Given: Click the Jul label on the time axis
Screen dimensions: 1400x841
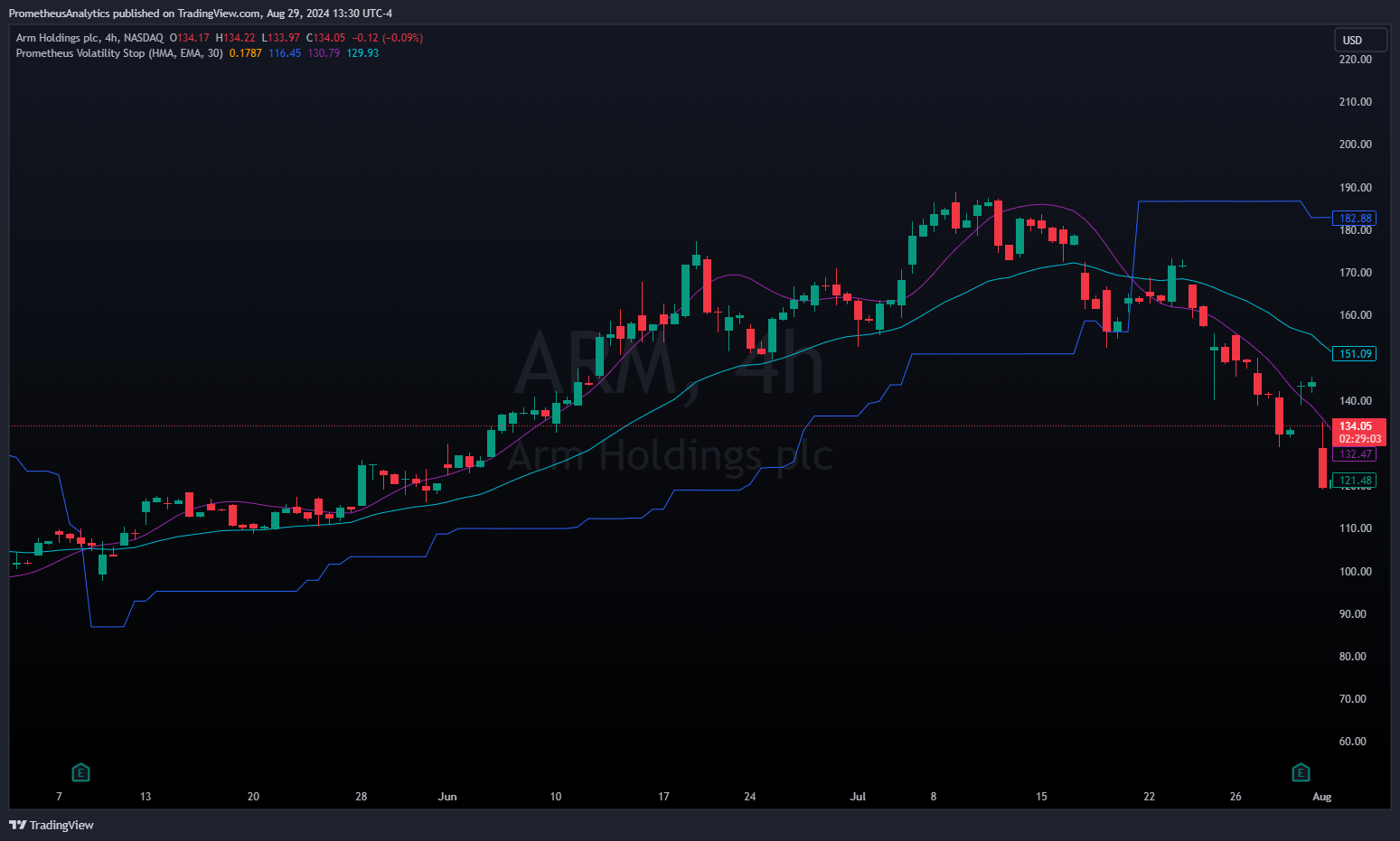Looking at the screenshot, I should tap(858, 797).
